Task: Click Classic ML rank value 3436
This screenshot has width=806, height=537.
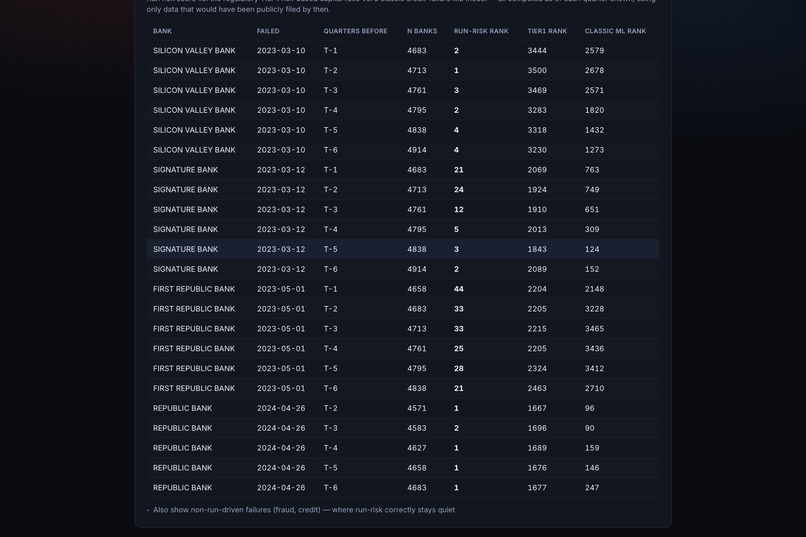Action: click(594, 348)
